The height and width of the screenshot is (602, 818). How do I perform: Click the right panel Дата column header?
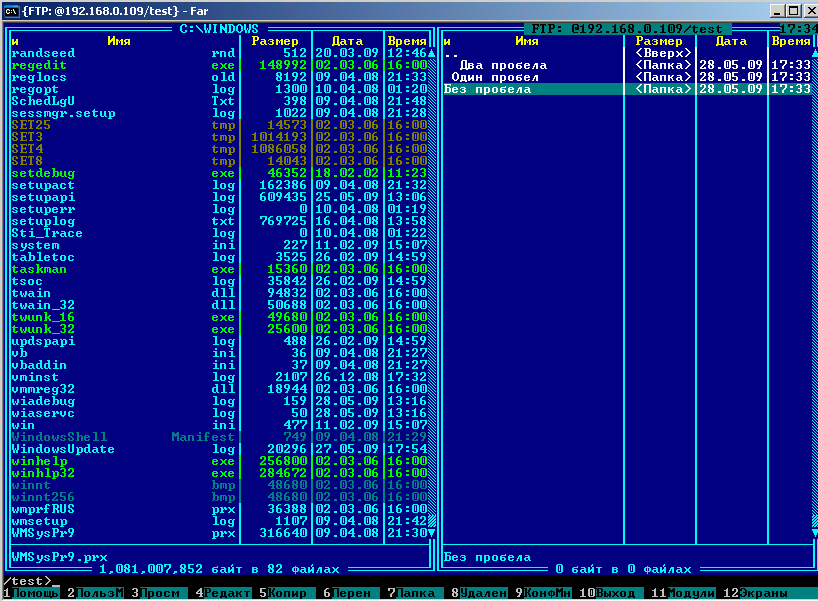pos(731,41)
